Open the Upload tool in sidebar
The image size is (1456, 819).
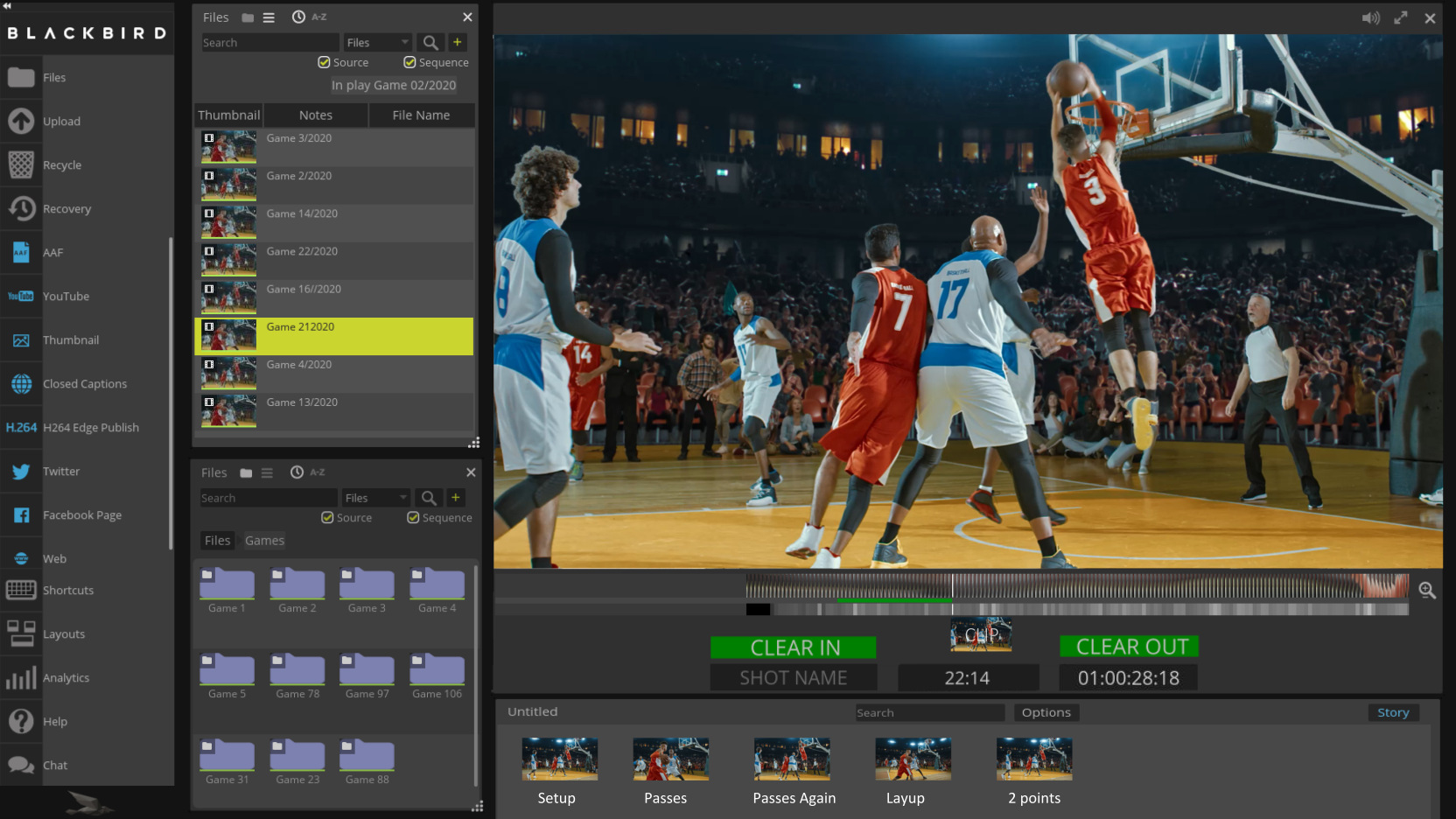tap(22, 121)
